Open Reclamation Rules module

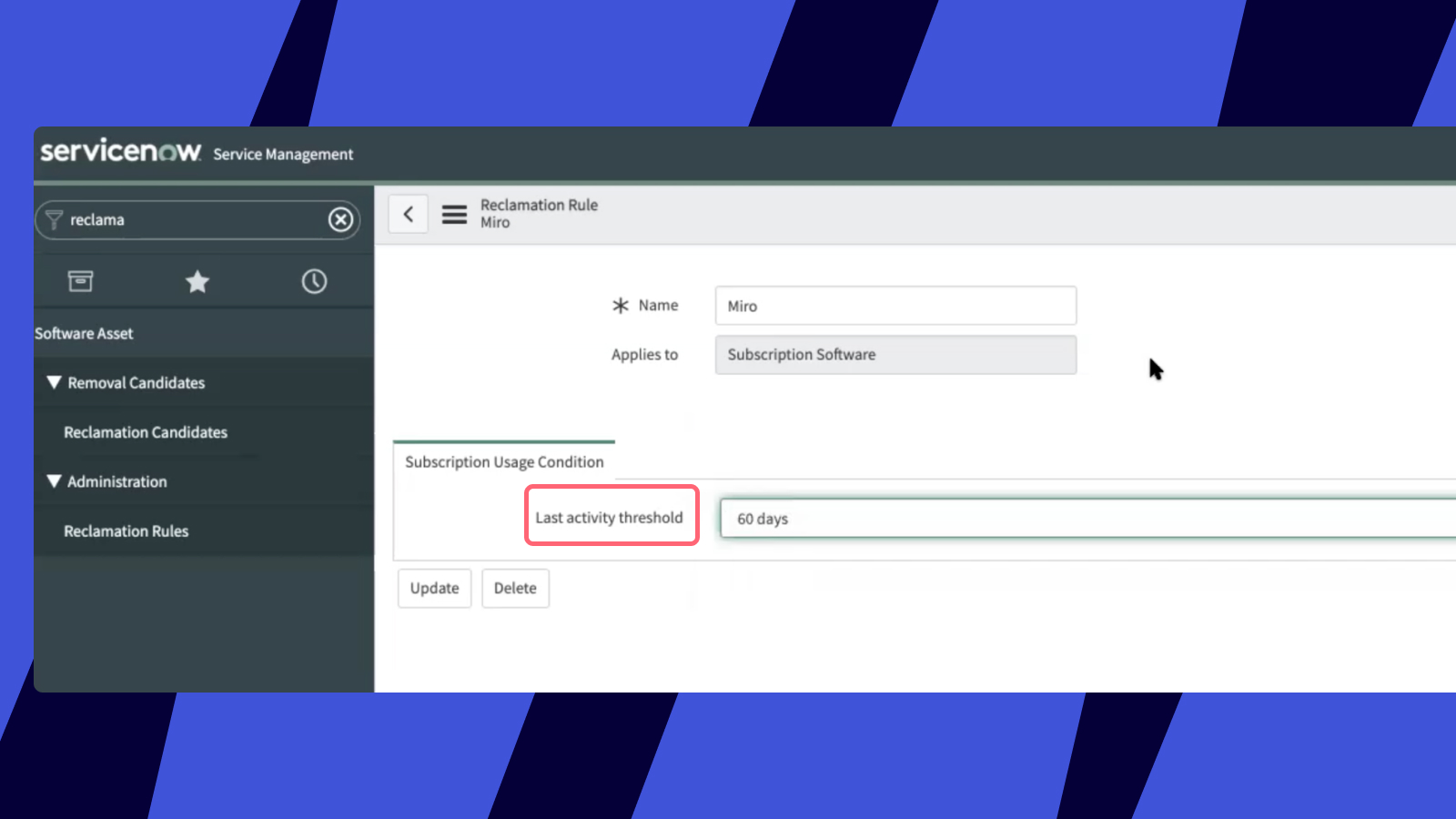click(126, 531)
